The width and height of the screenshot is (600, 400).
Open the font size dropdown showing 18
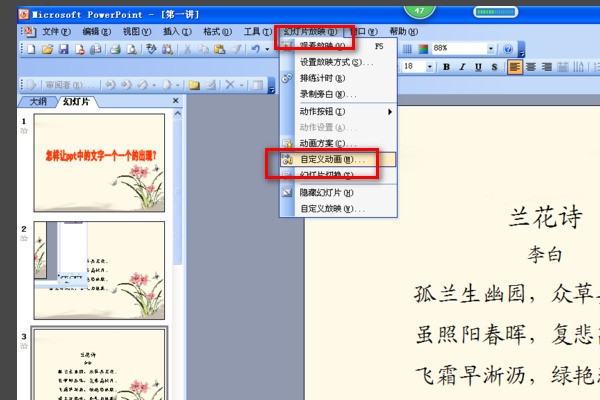click(430, 67)
